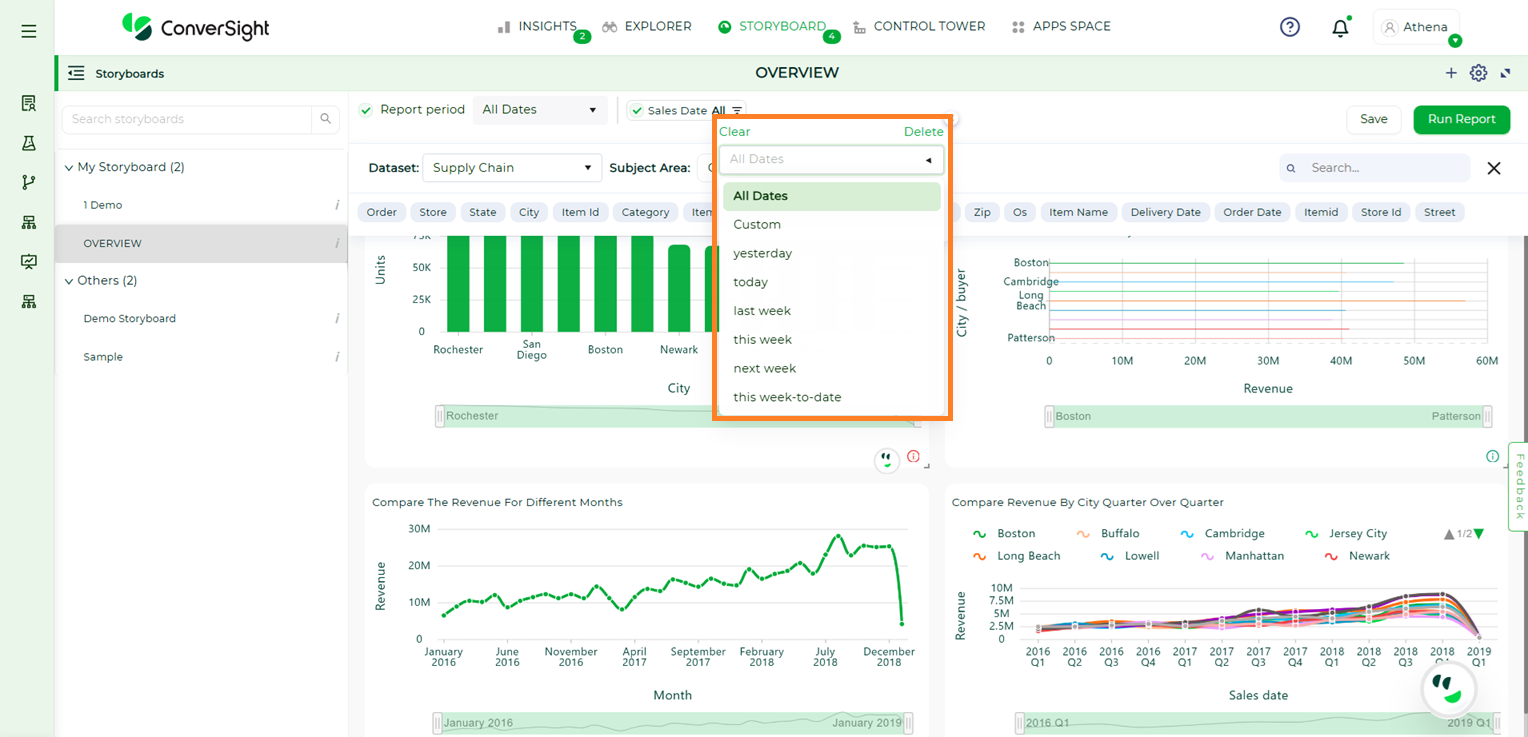This screenshot has height=737, width=1528.
Task: Switch to APPS SPACE tab
Action: click(1061, 27)
